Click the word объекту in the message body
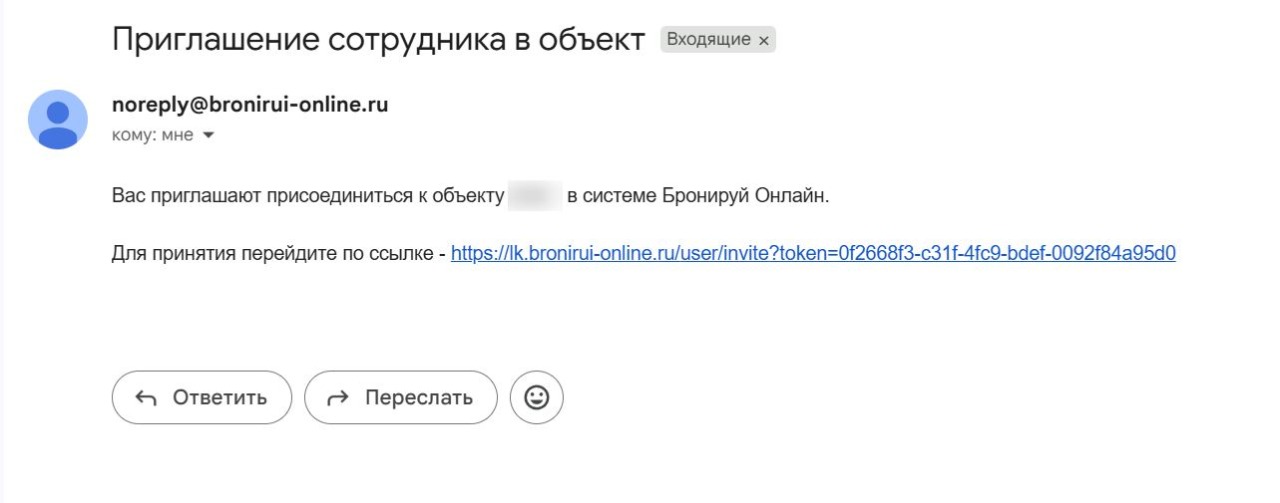The image size is (1280, 503). (x=469, y=196)
